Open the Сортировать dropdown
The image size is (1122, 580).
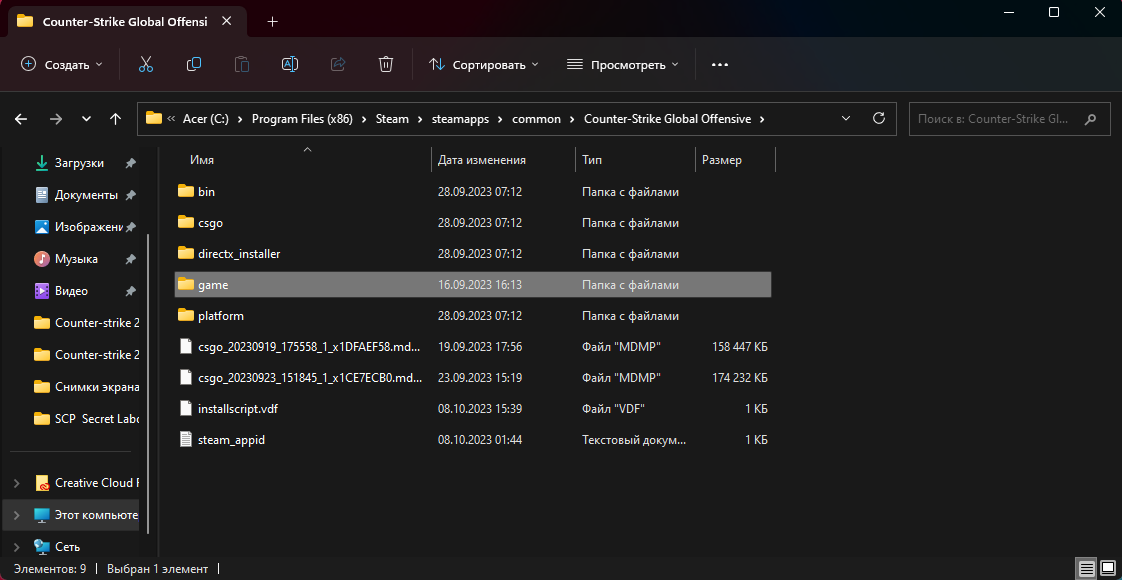pyautogui.click(x=483, y=64)
